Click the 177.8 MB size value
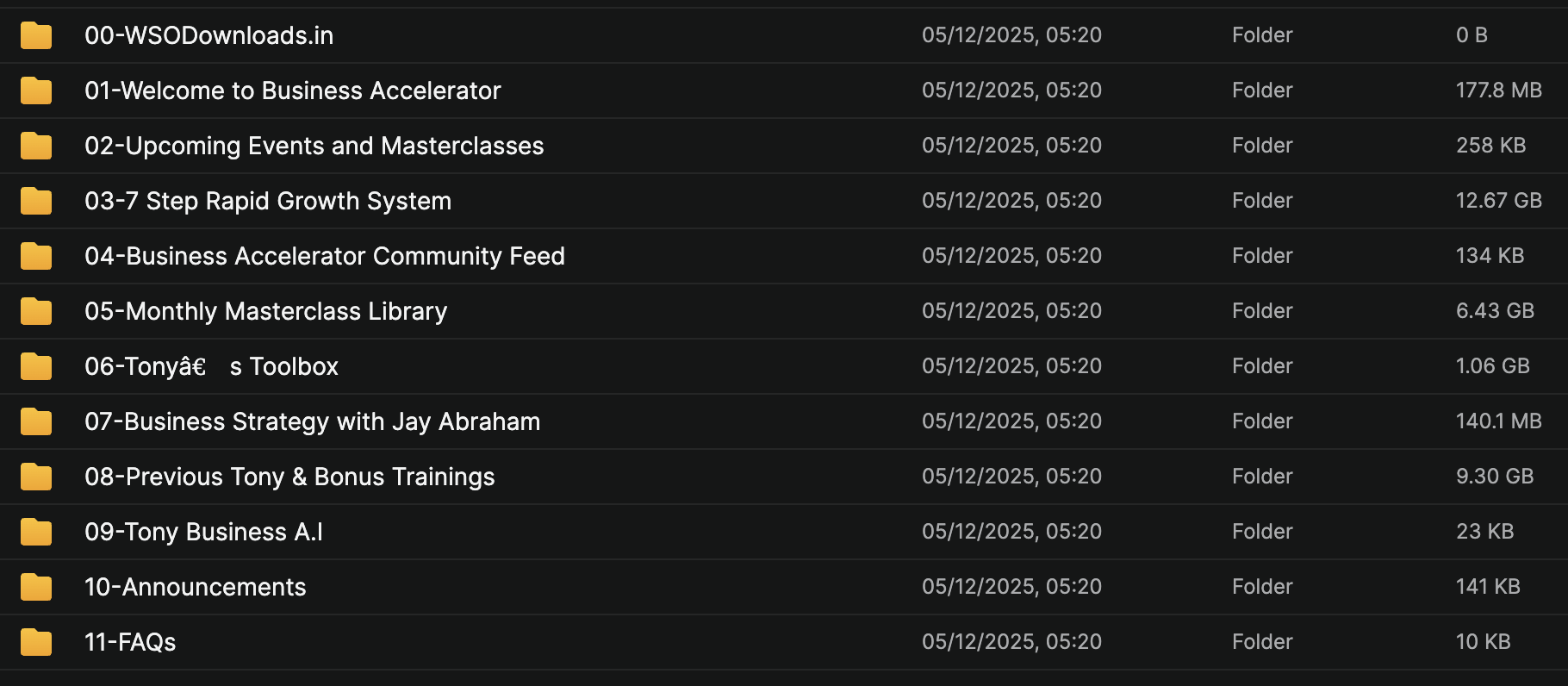Viewport: 1568px width, 686px height. point(1498,90)
